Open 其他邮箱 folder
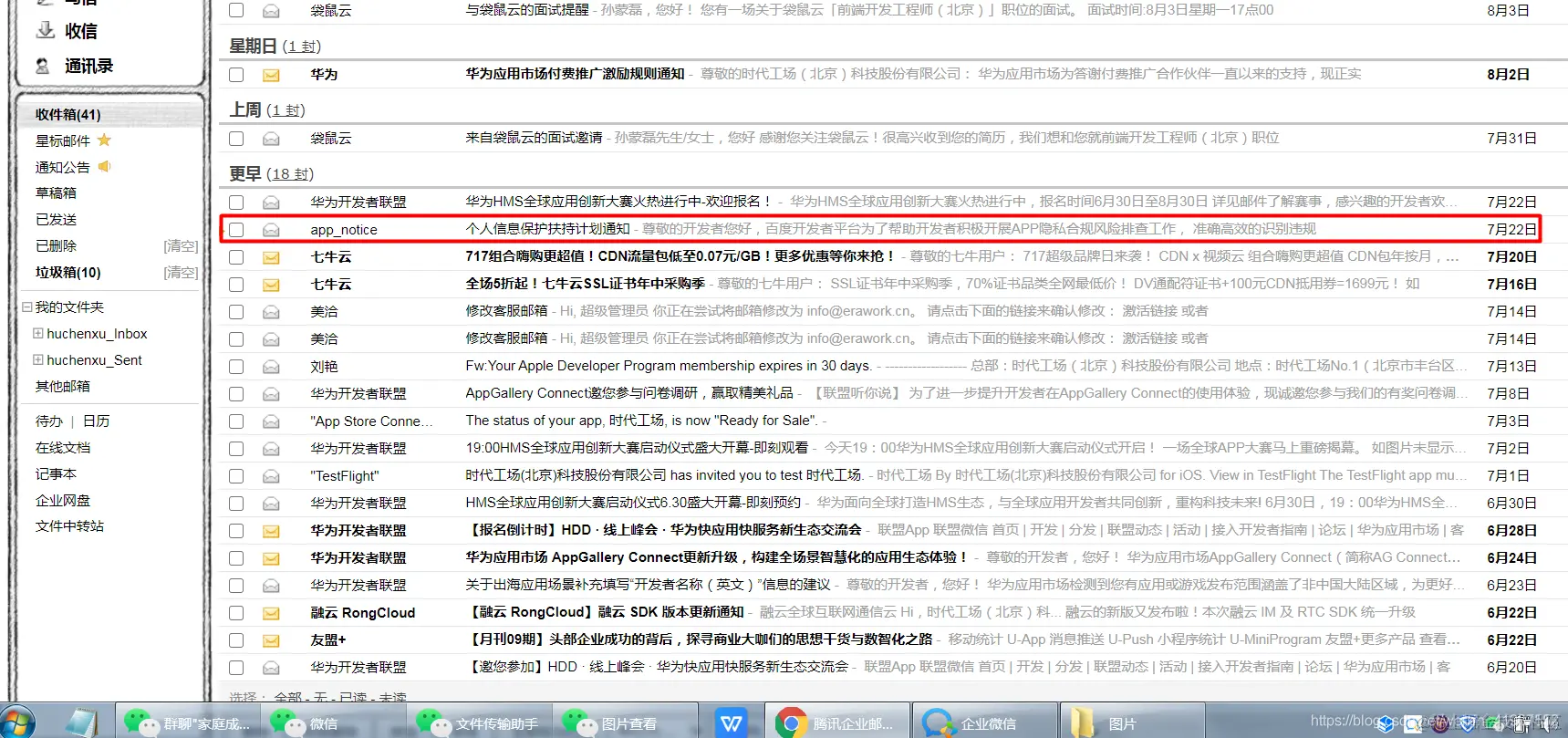The width and height of the screenshot is (1568, 738). pyautogui.click(x=62, y=386)
